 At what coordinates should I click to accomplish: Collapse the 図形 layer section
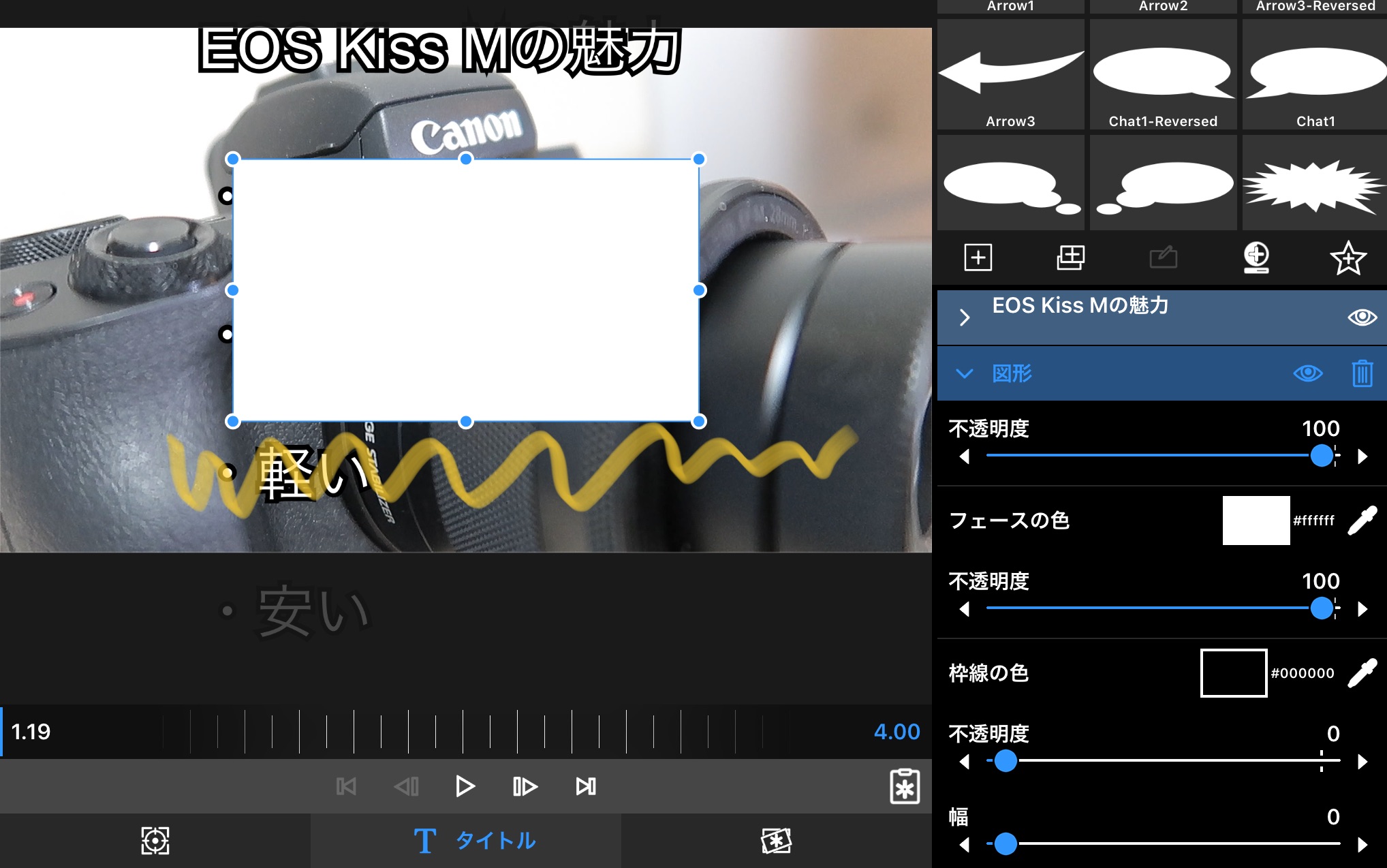(x=964, y=373)
